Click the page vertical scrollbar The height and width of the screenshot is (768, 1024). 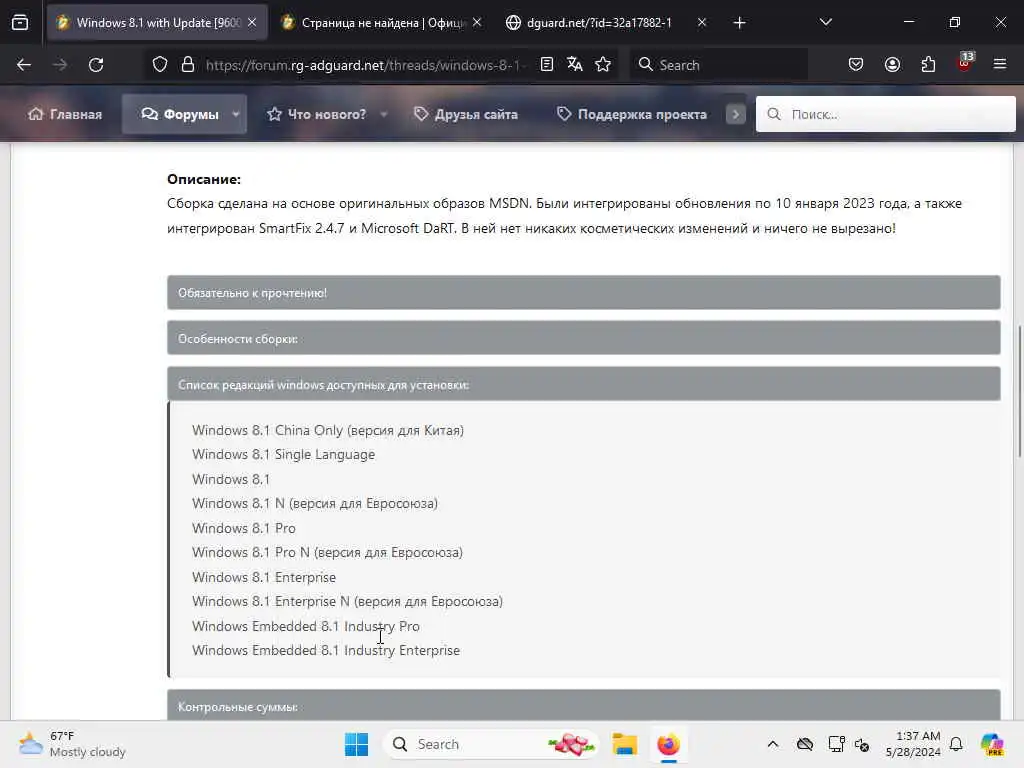coord(1019,392)
